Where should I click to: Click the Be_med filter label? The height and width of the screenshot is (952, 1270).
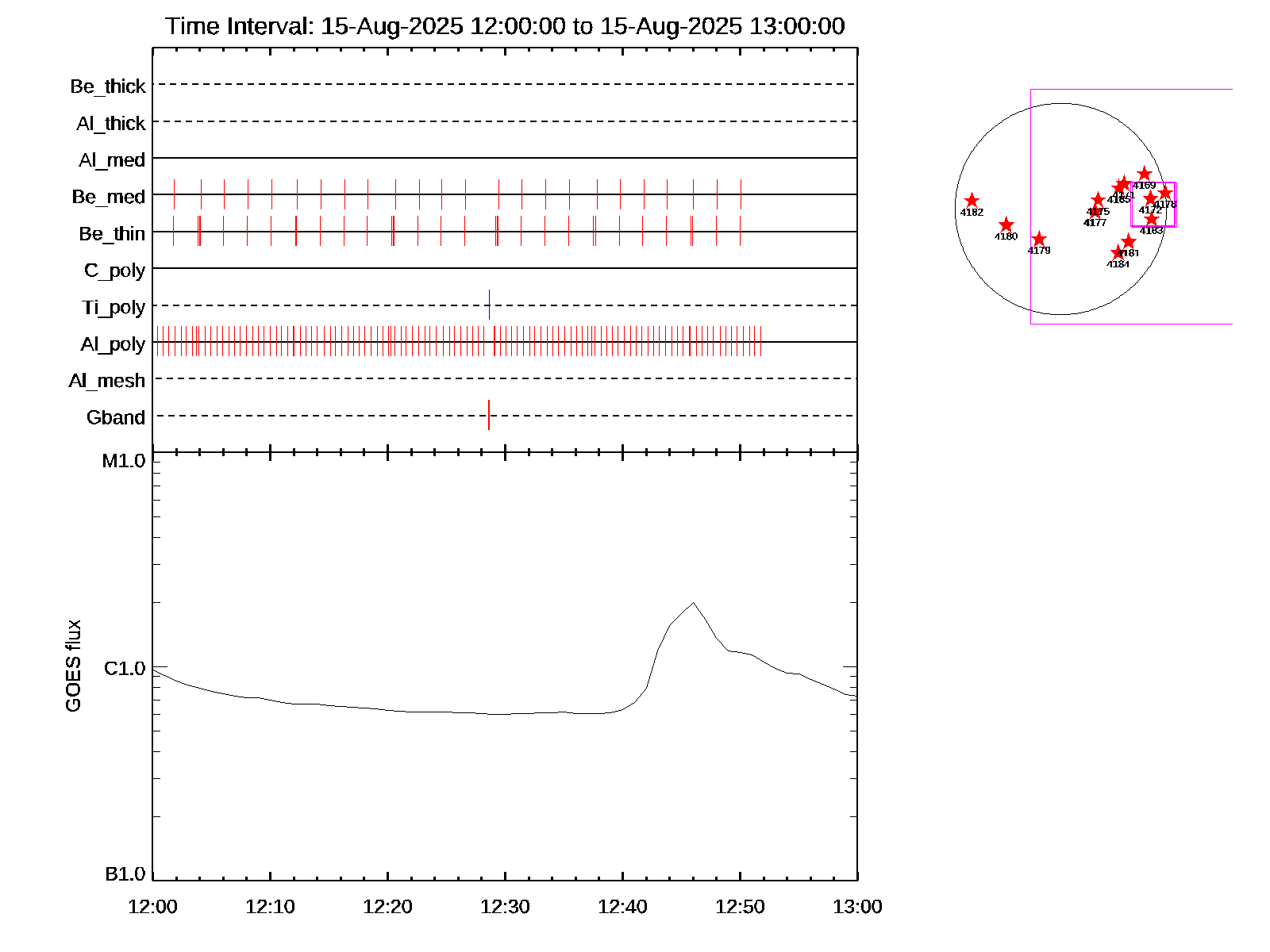click(x=109, y=197)
